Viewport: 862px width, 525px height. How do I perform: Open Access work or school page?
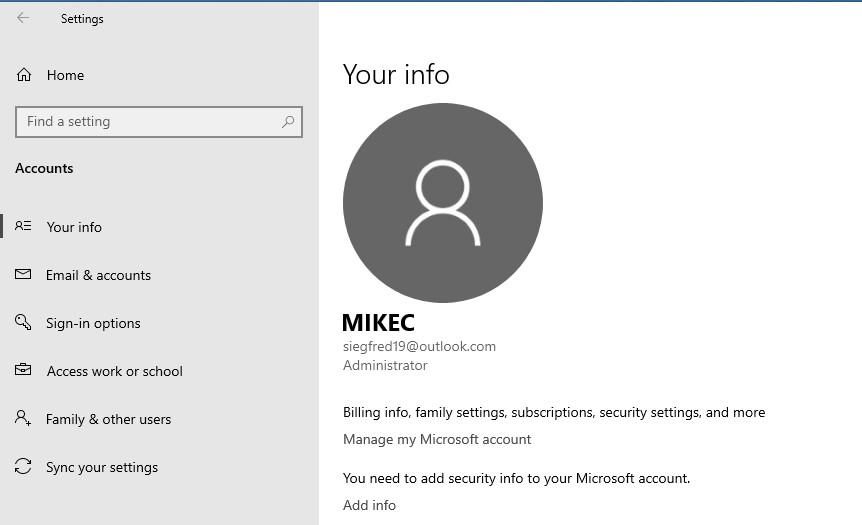(x=115, y=372)
